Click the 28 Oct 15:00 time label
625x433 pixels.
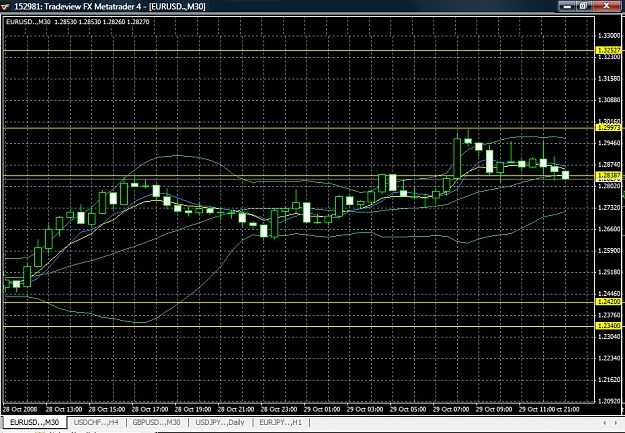(107, 409)
